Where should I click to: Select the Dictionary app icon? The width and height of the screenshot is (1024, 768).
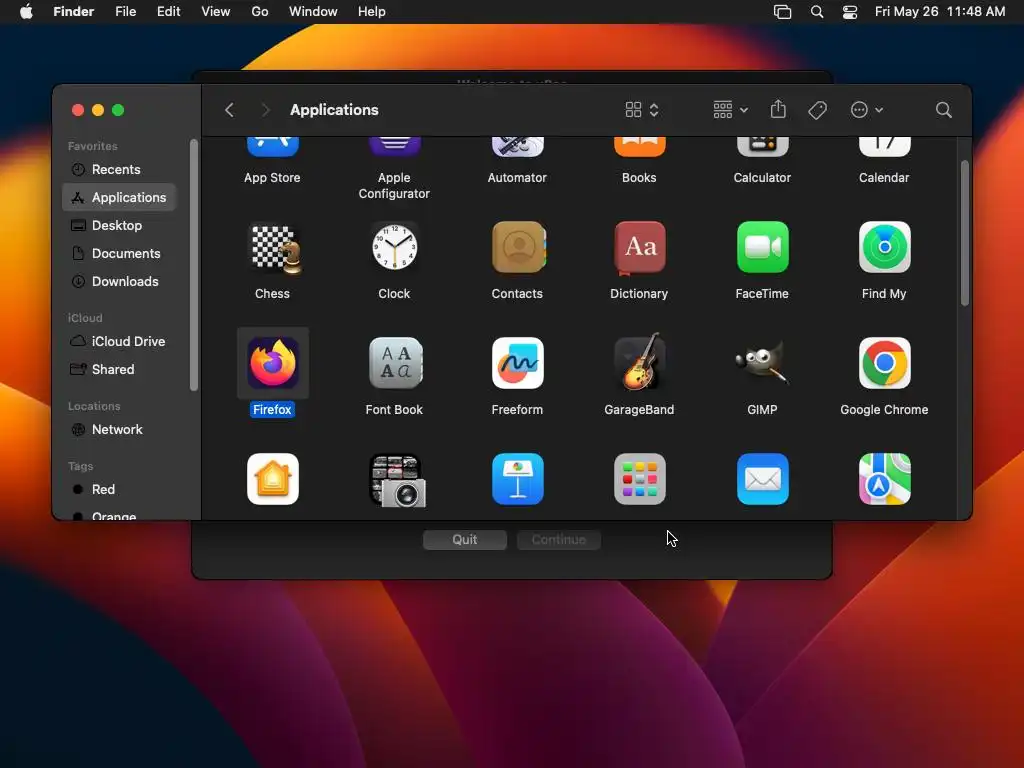639,248
